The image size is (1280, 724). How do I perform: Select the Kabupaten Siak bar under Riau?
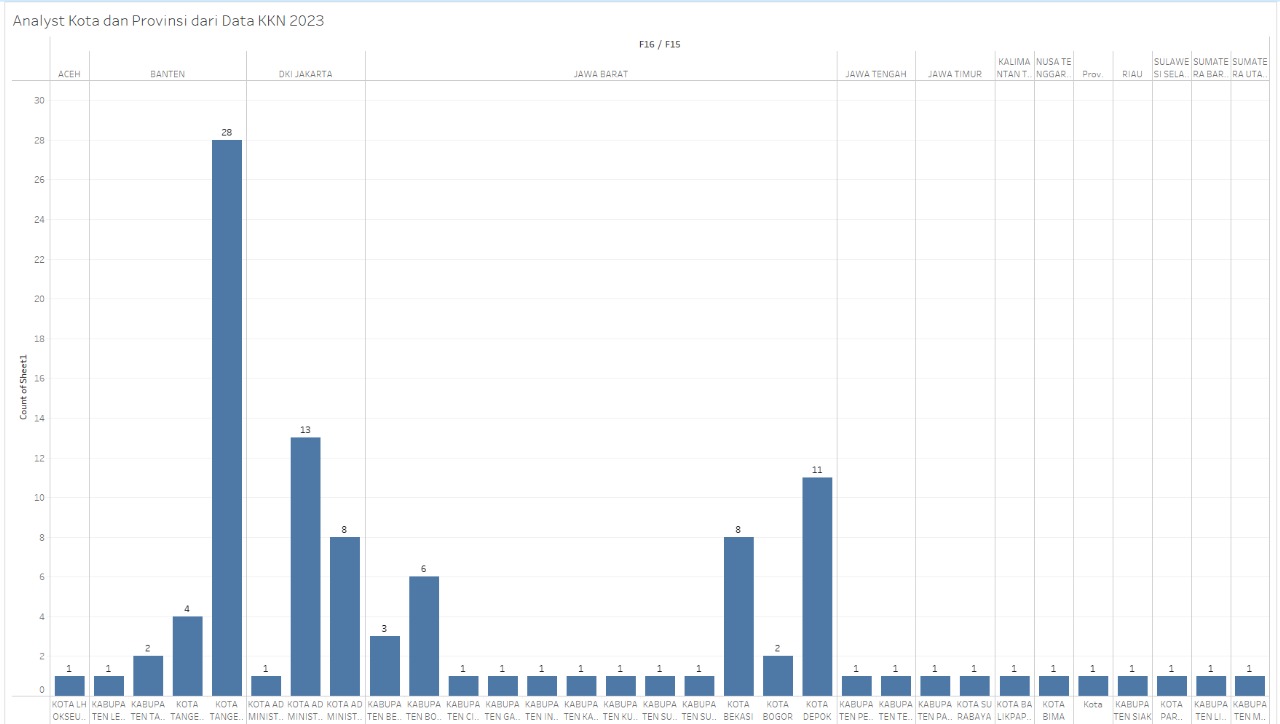click(1132, 685)
